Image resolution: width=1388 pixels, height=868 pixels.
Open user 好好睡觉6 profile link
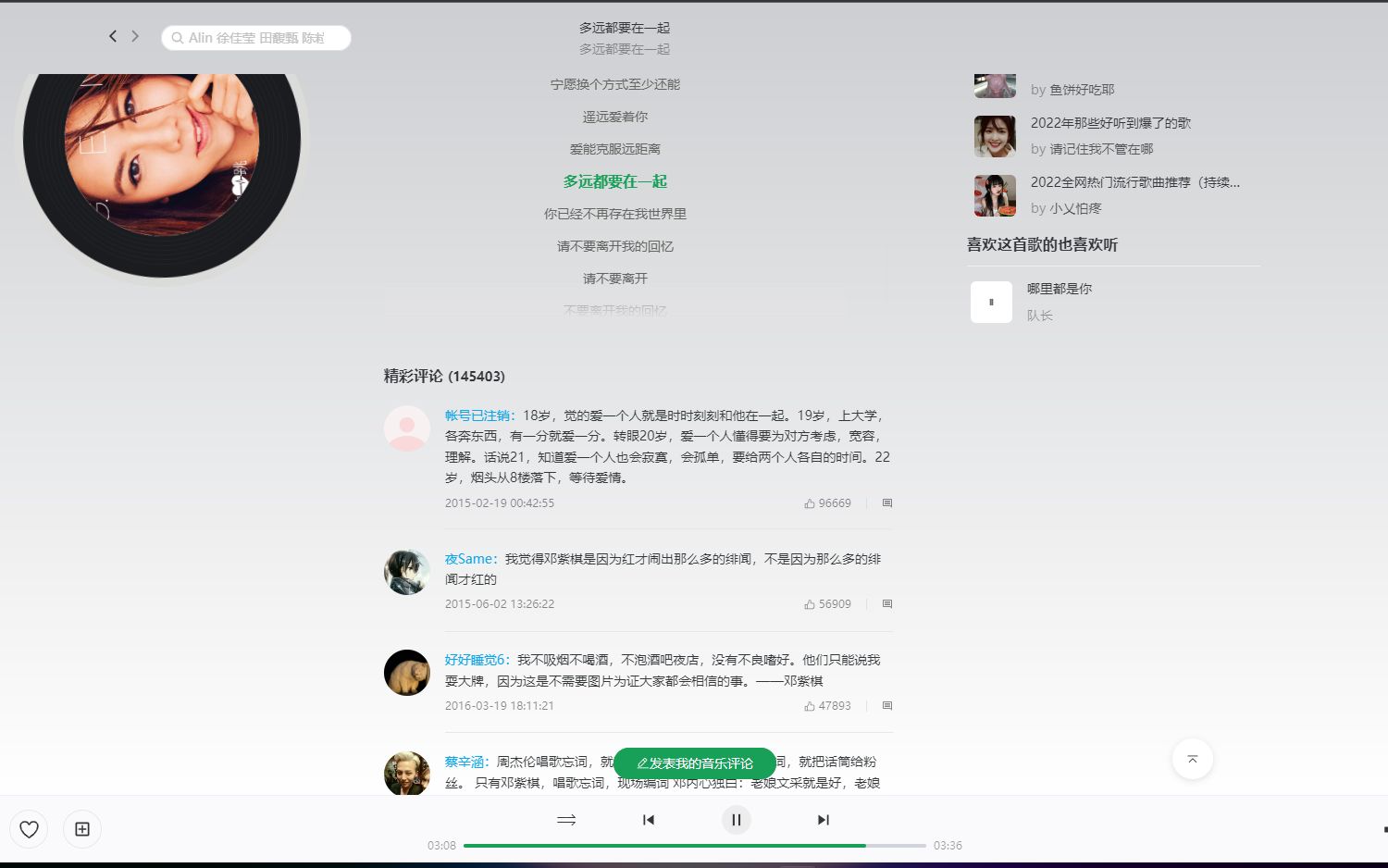coord(475,660)
